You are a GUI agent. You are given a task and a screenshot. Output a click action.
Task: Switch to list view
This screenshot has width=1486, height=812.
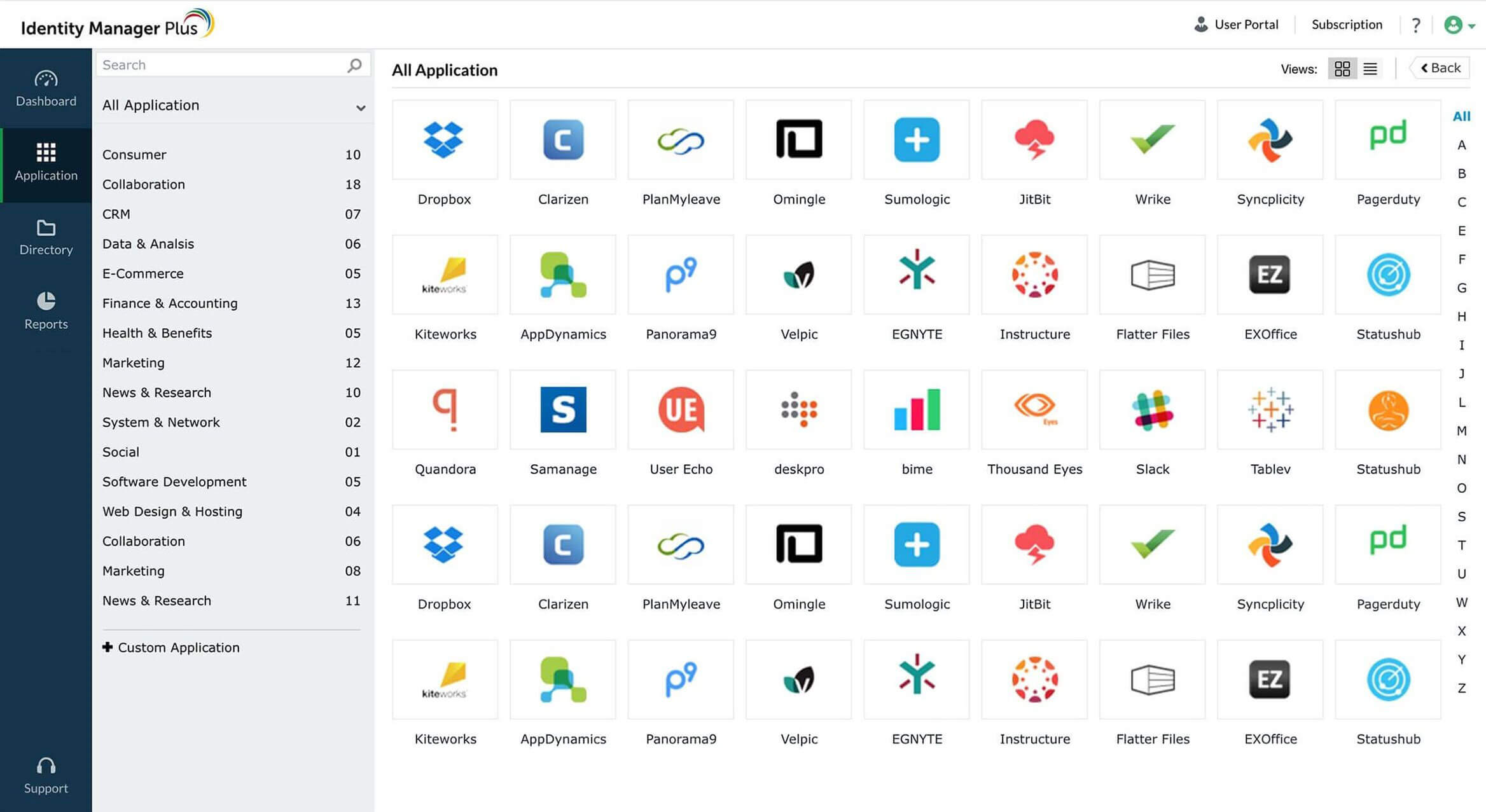click(1370, 69)
